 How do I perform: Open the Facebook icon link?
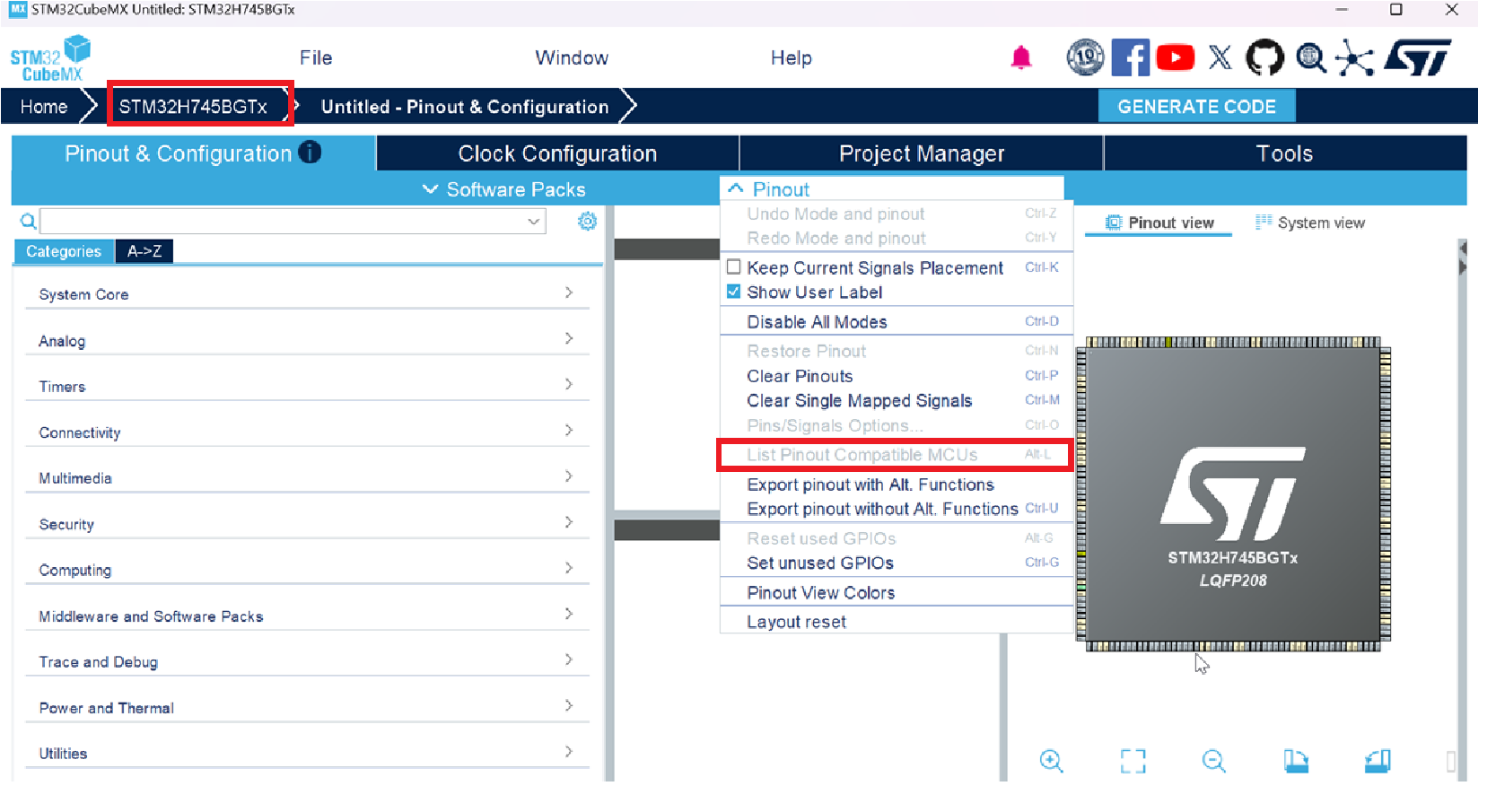pyautogui.click(x=1131, y=57)
